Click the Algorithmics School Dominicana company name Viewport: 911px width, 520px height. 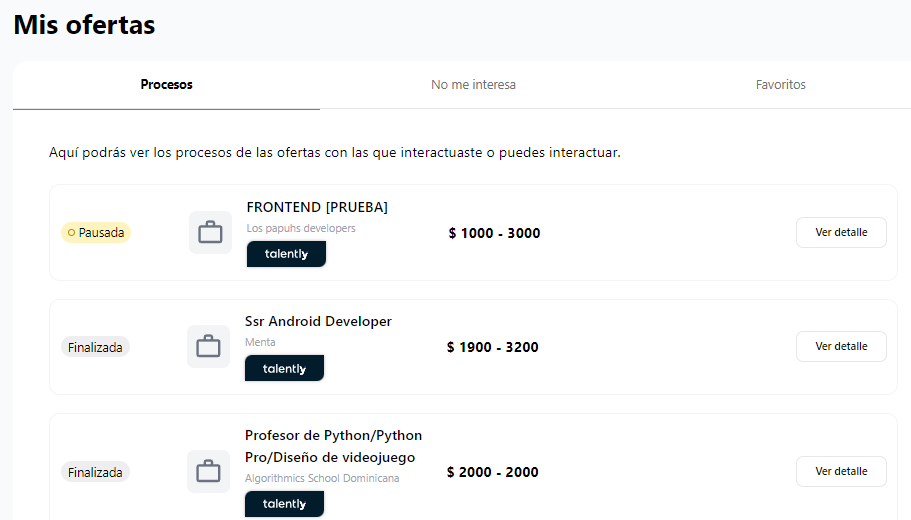[322, 478]
